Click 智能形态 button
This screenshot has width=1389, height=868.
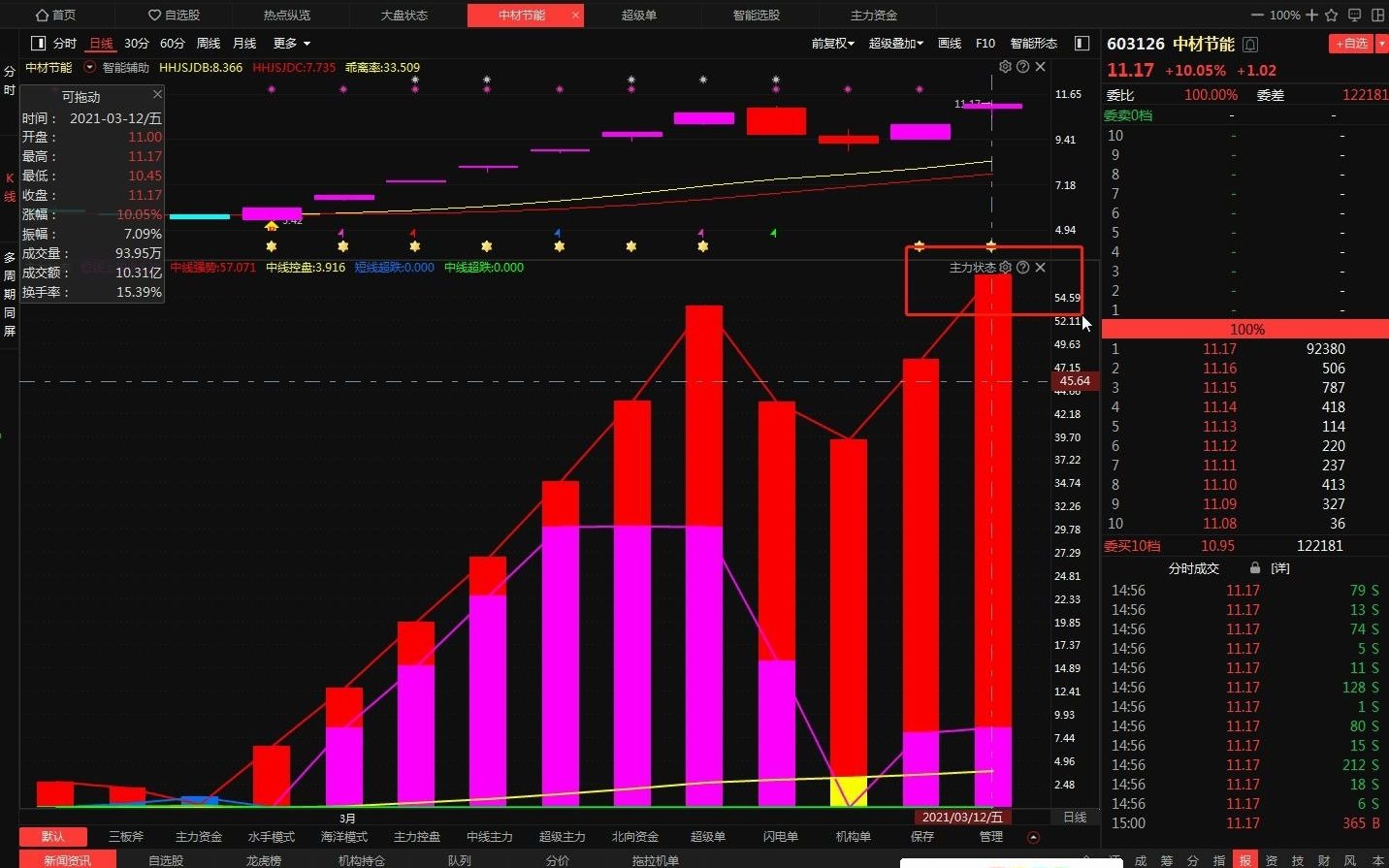(1034, 44)
